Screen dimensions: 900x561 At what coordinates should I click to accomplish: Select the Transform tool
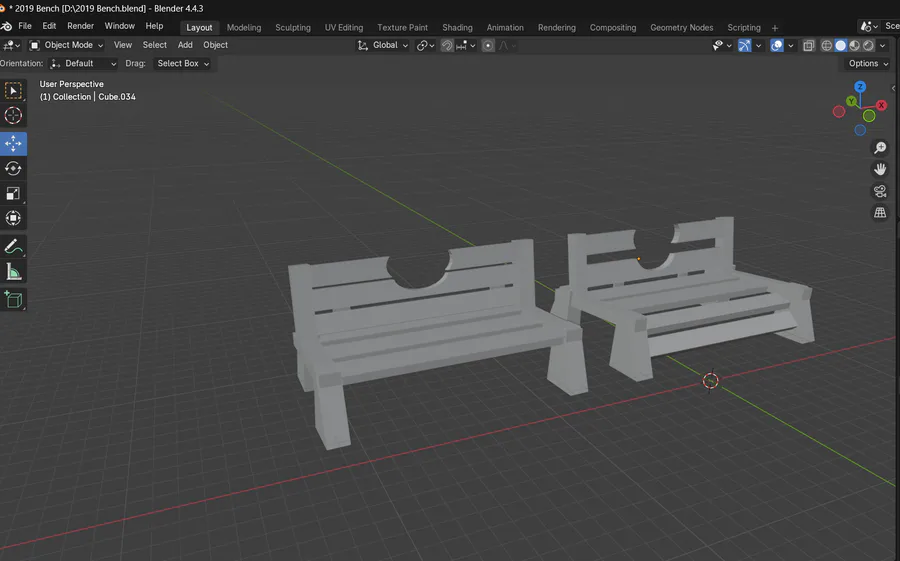tap(13, 218)
